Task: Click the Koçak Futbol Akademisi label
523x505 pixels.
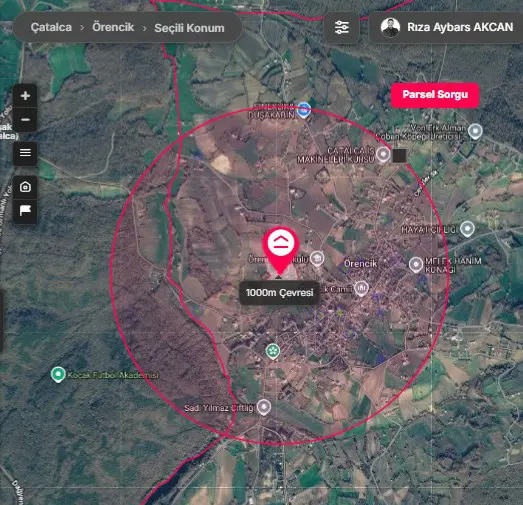Action: 113,375
